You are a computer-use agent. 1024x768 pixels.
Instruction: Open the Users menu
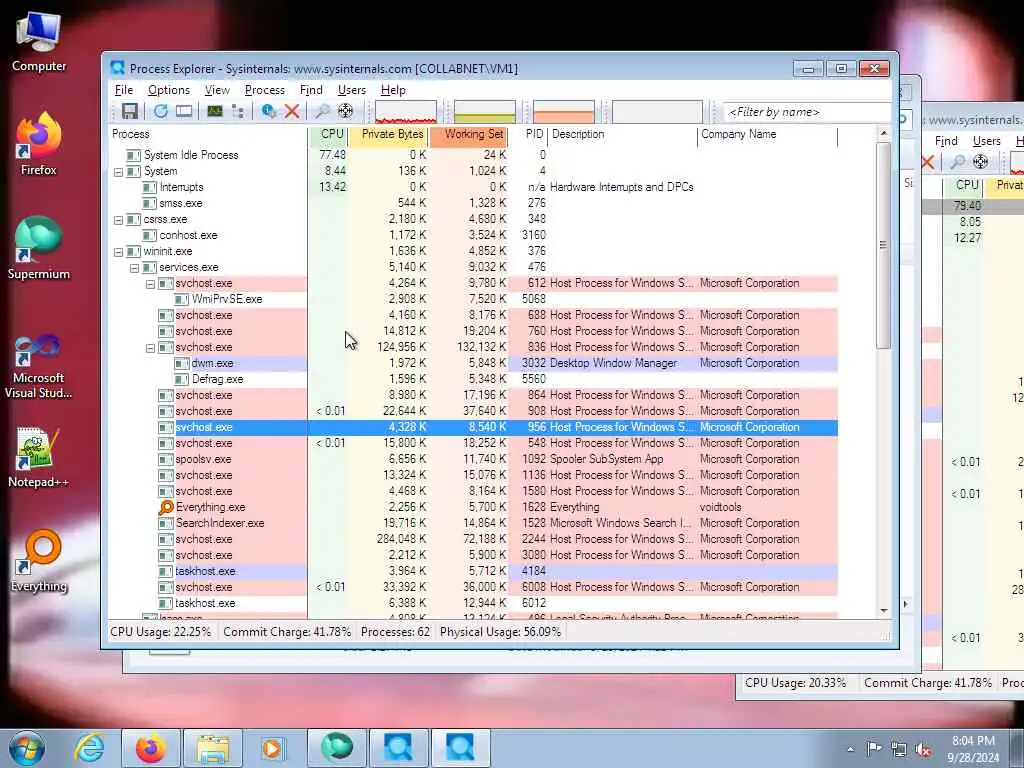click(x=351, y=90)
